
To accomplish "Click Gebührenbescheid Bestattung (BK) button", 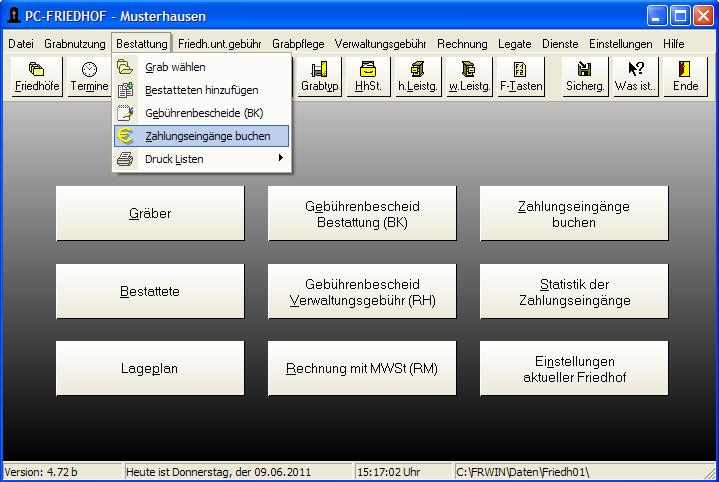I will pyautogui.click(x=362, y=213).
